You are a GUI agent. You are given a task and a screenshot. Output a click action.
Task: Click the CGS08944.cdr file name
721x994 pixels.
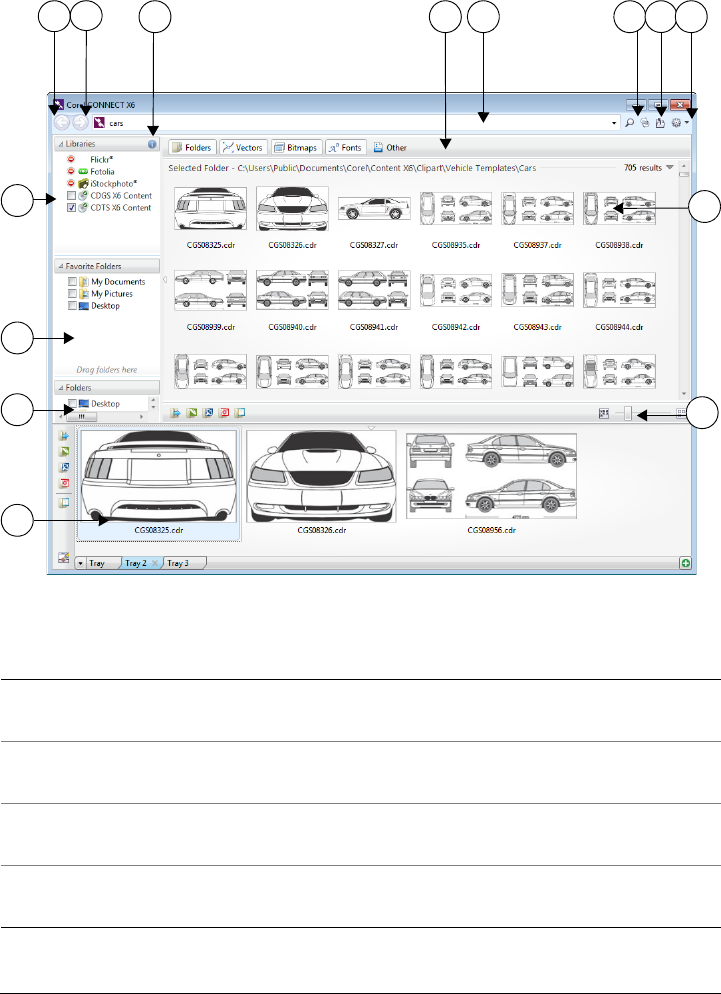tap(620, 327)
